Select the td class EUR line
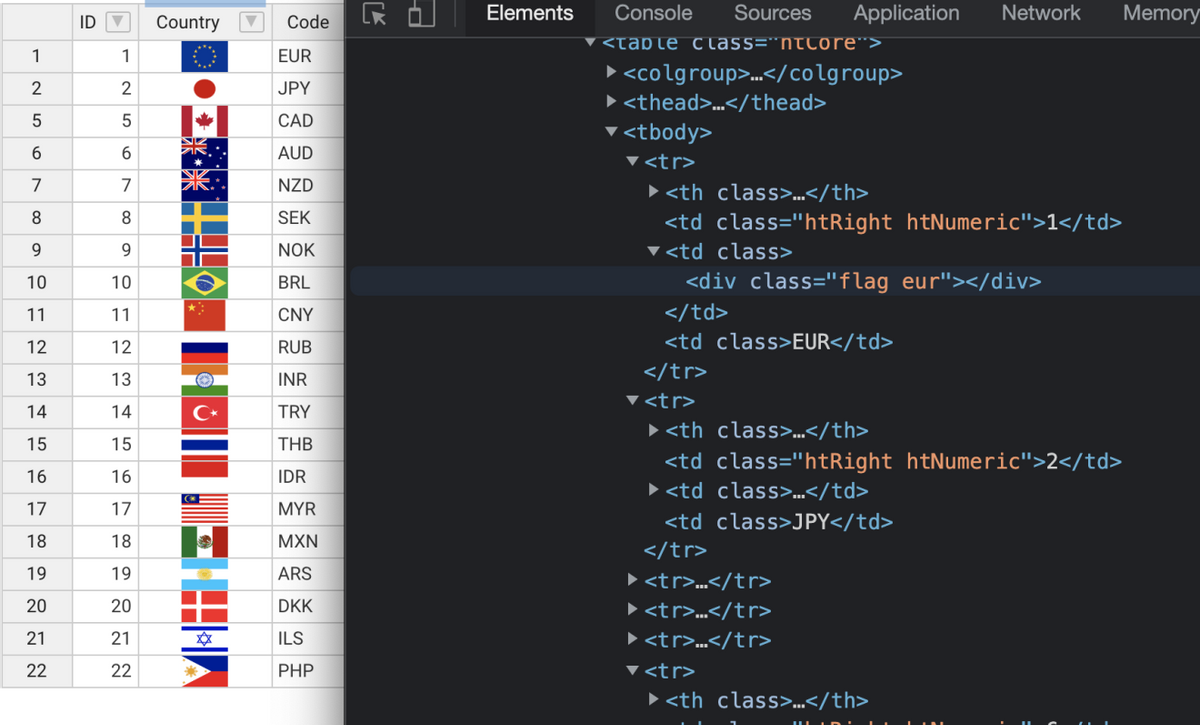 [x=779, y=341]
